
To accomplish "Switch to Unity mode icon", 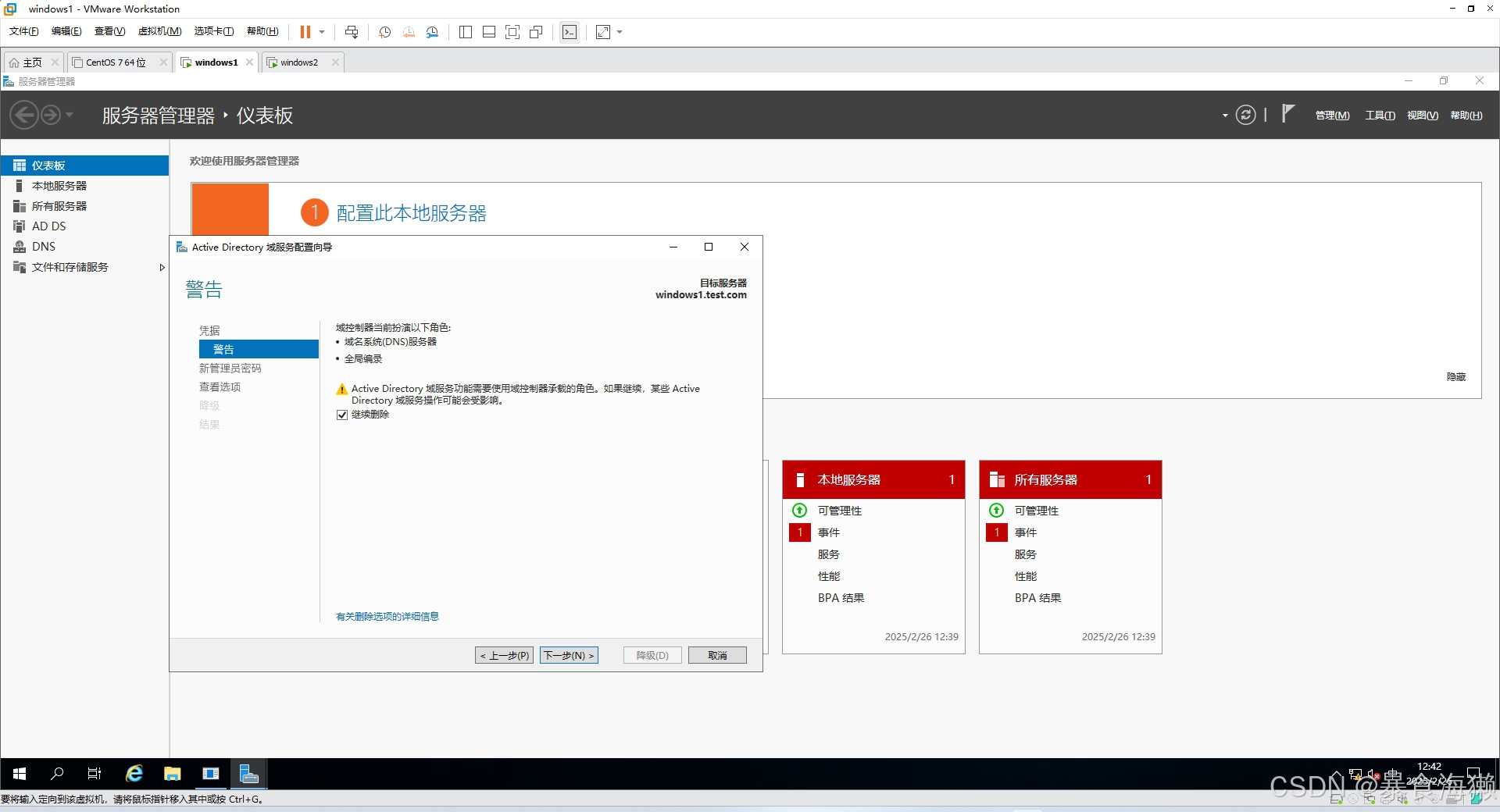I will 536,32.
